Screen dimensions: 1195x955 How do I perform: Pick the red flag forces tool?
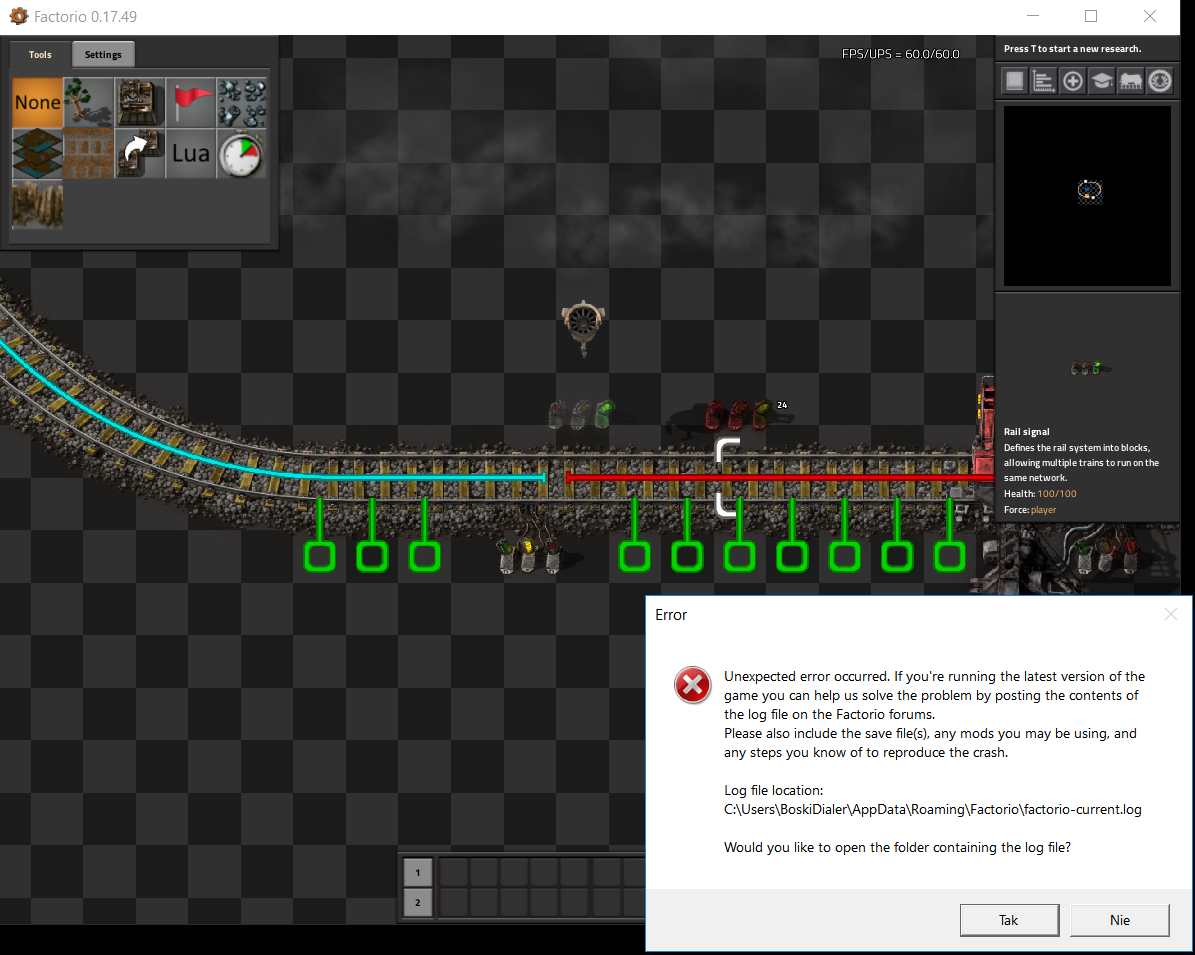point(191,102)
